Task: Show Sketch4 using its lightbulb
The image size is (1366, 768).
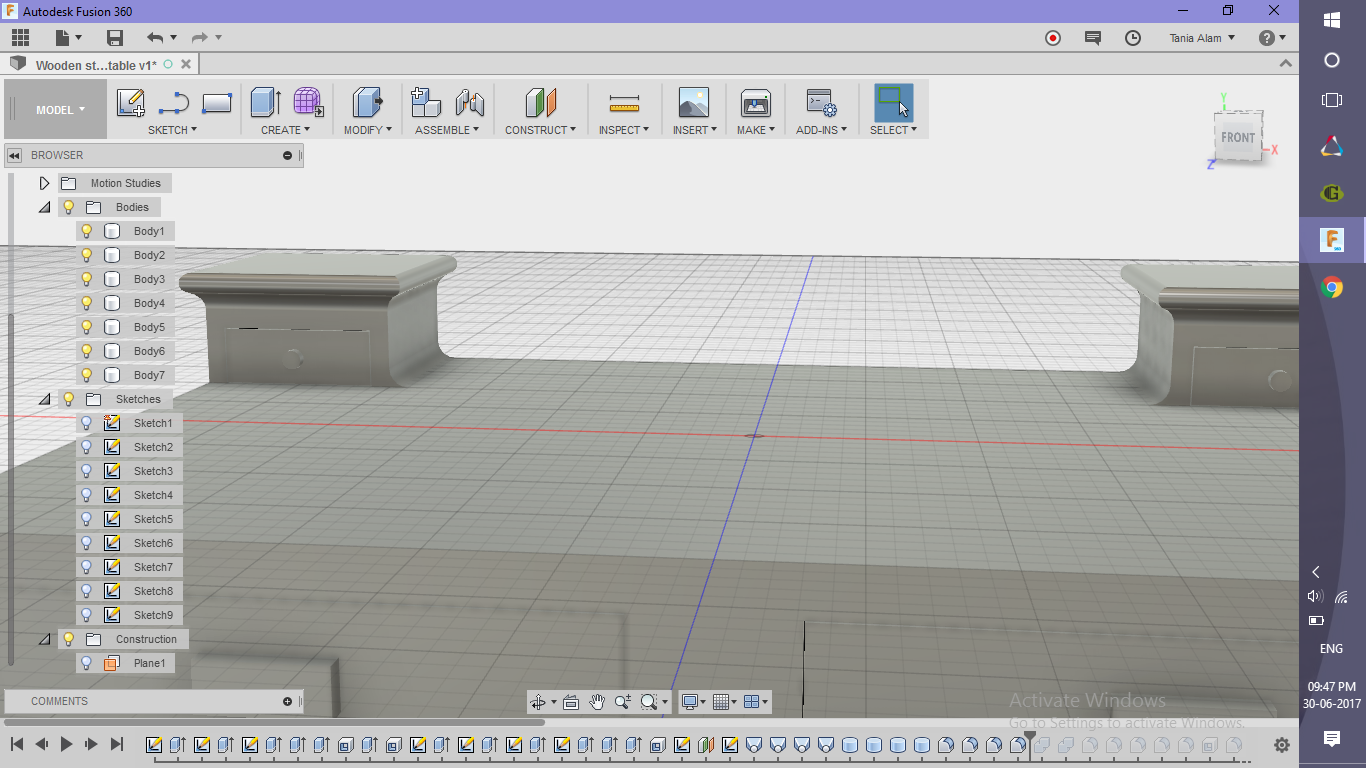Action: tap(87, 495)
